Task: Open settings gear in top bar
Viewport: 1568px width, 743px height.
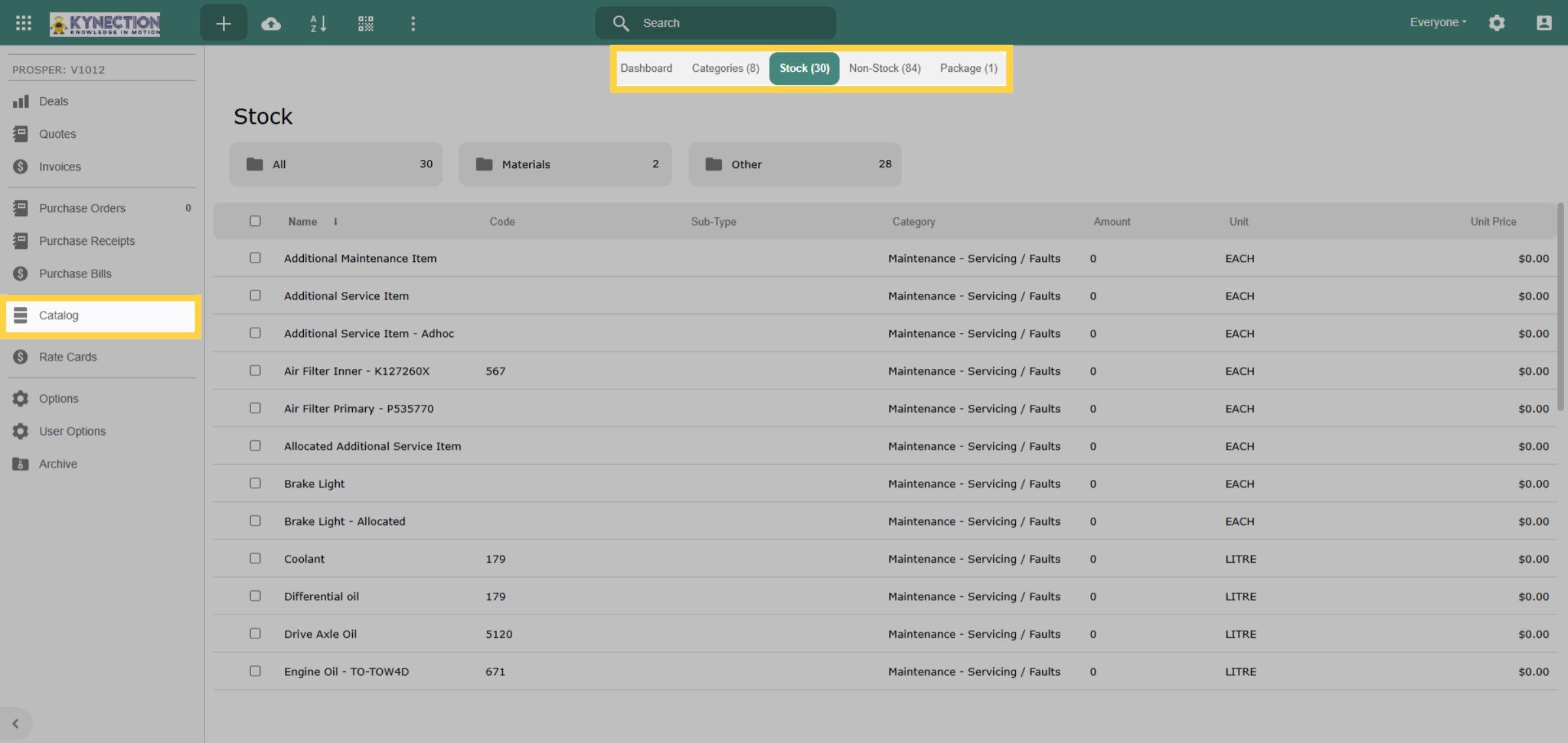Action: click(1497, 23)
